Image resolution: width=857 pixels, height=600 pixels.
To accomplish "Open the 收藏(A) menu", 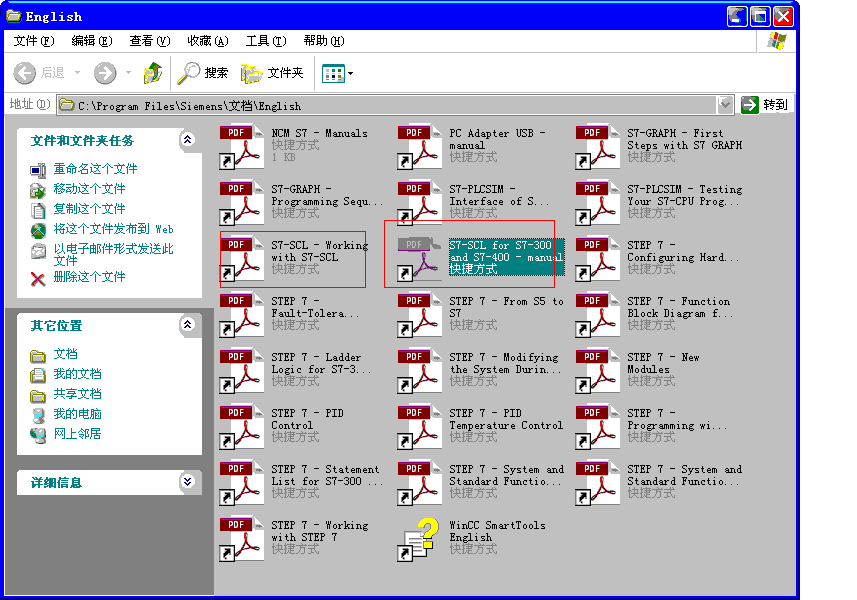I will tap(208, 41).
